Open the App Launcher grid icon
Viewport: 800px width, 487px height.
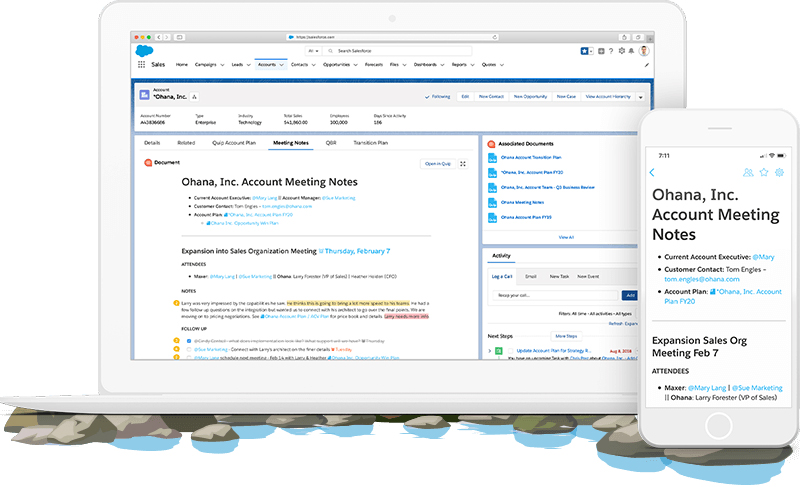(141, 64)
